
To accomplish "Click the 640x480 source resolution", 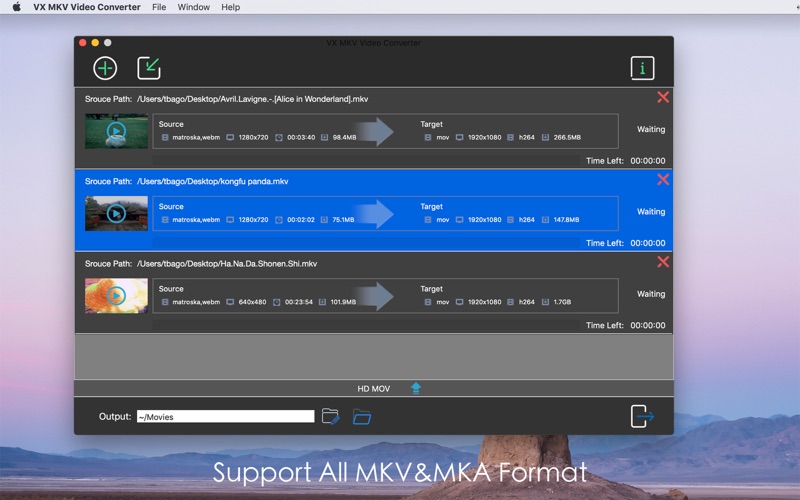I will tap(252, 302).
